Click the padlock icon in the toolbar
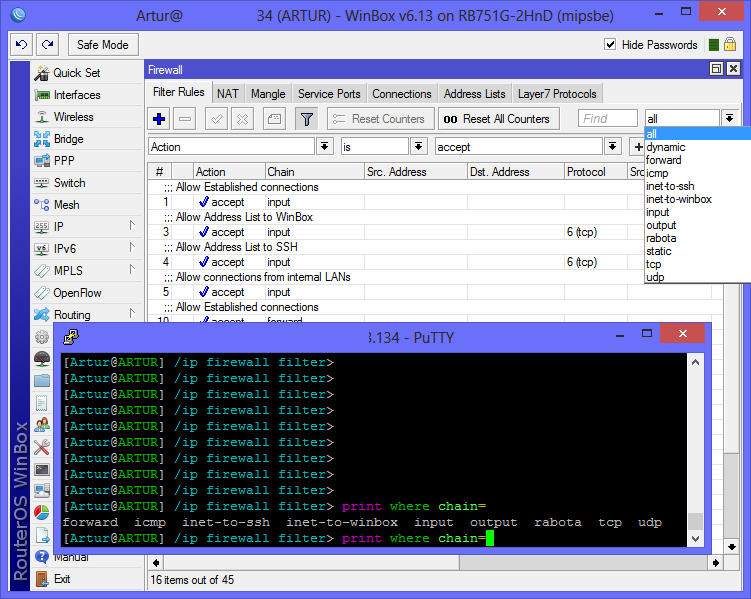 tap(730, 45)
